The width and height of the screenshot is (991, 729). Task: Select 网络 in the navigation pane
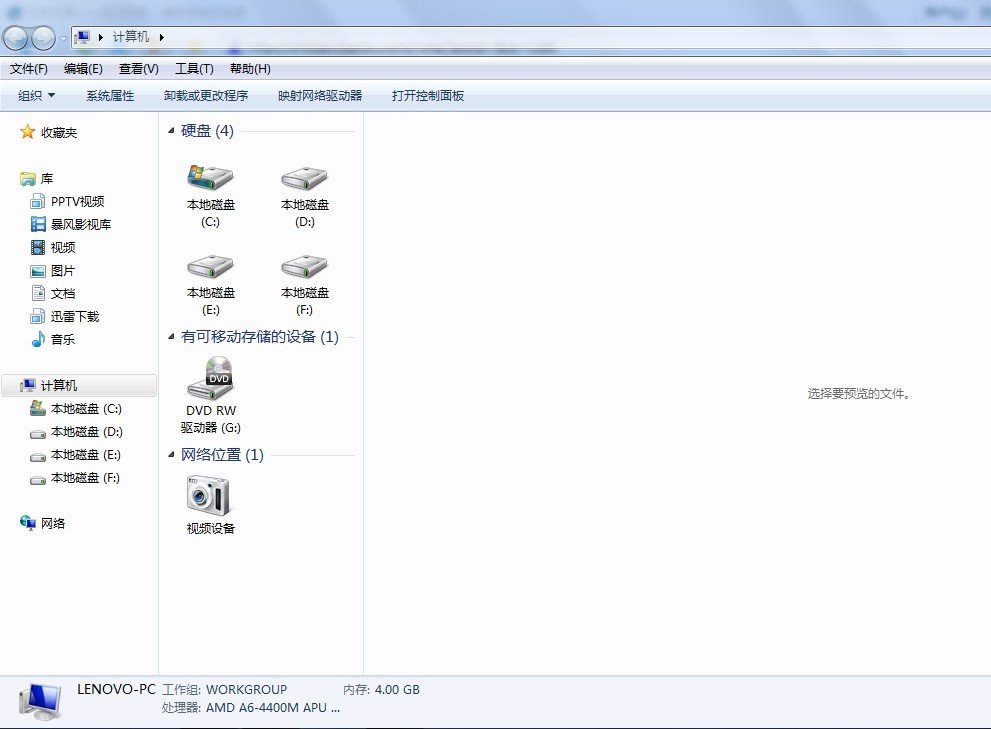pos(53,523)
